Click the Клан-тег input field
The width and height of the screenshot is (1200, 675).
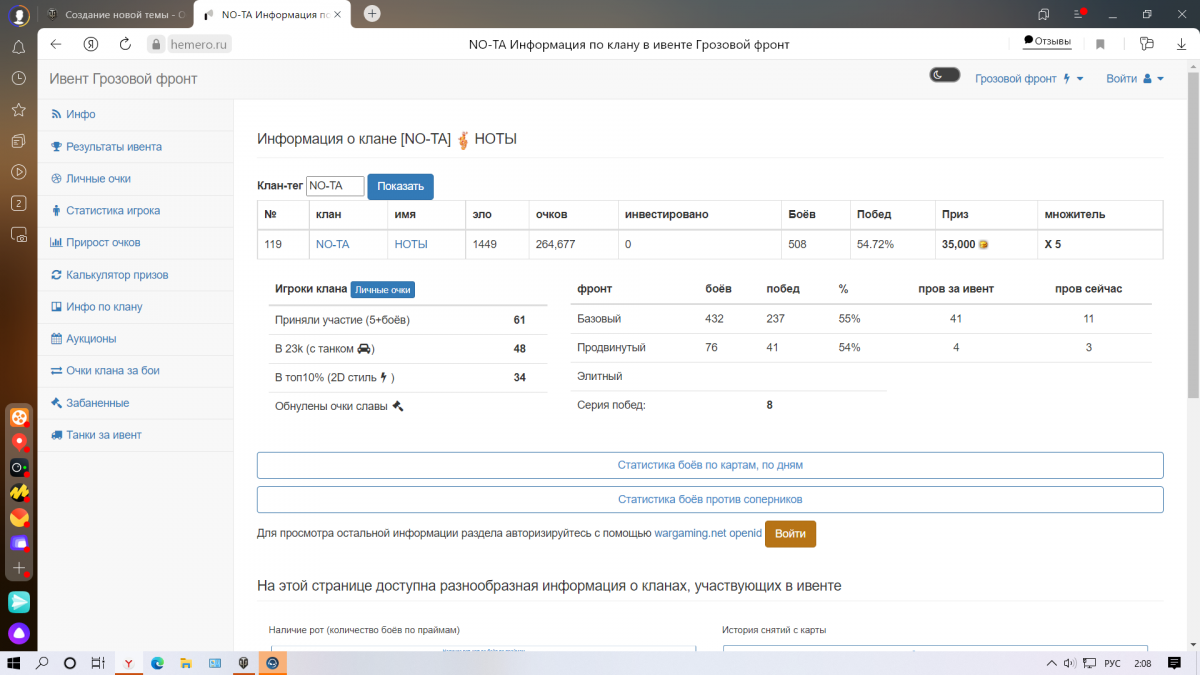click(335, 186)
